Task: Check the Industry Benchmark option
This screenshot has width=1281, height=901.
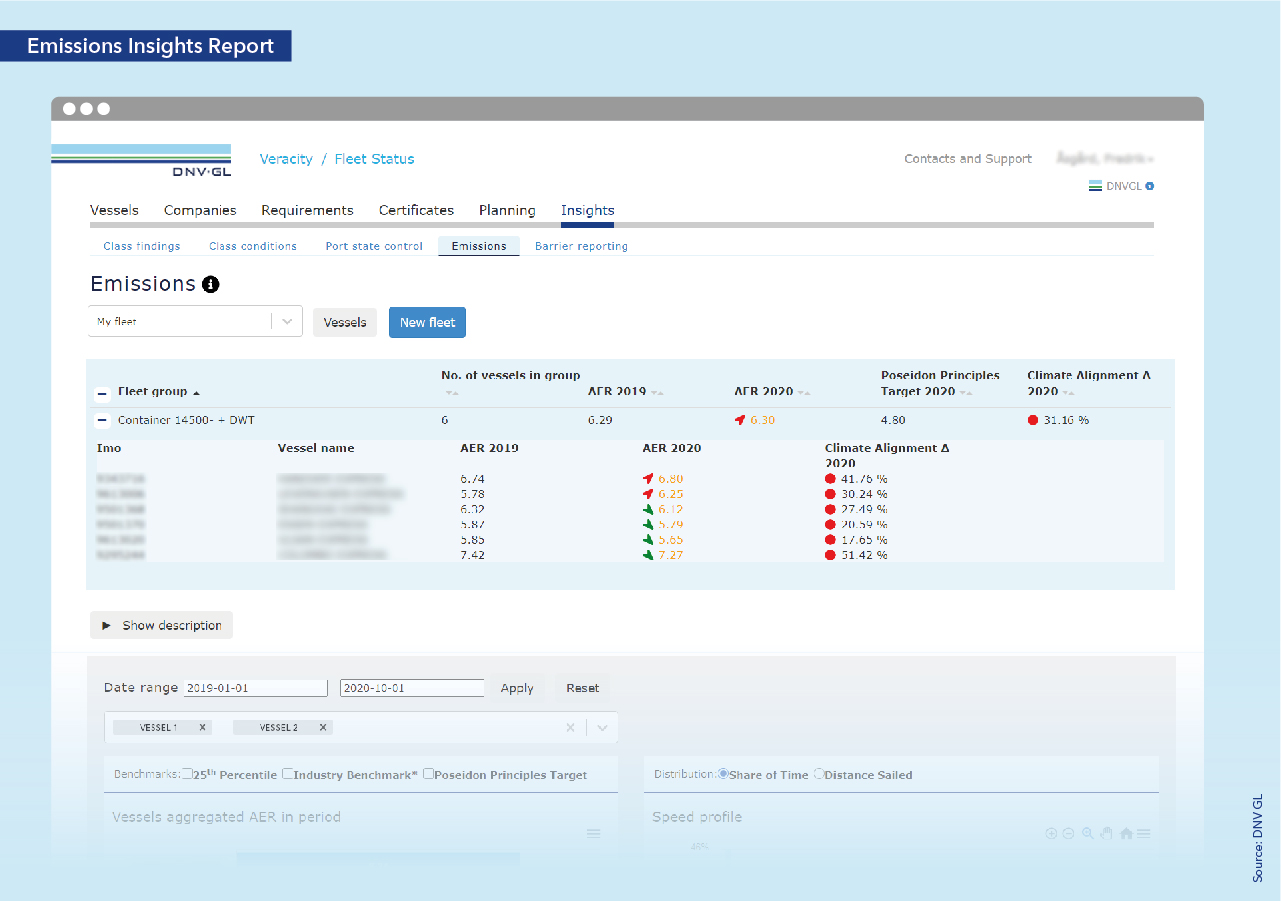Action: 288,774
